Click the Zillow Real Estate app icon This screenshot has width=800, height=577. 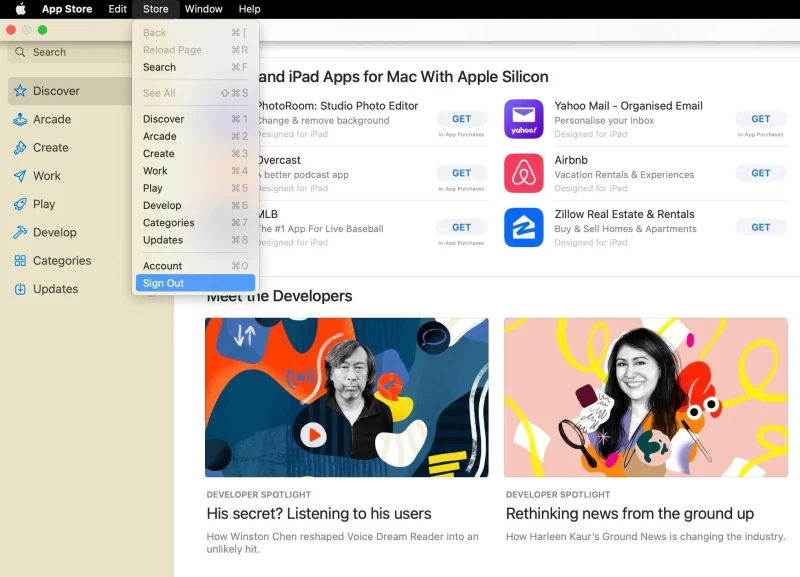coord(523,227)
